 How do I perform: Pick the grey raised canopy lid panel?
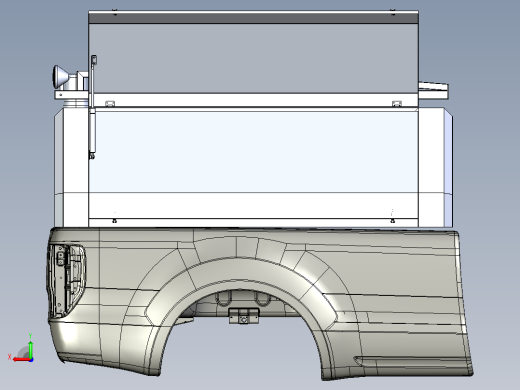point(253,58)
